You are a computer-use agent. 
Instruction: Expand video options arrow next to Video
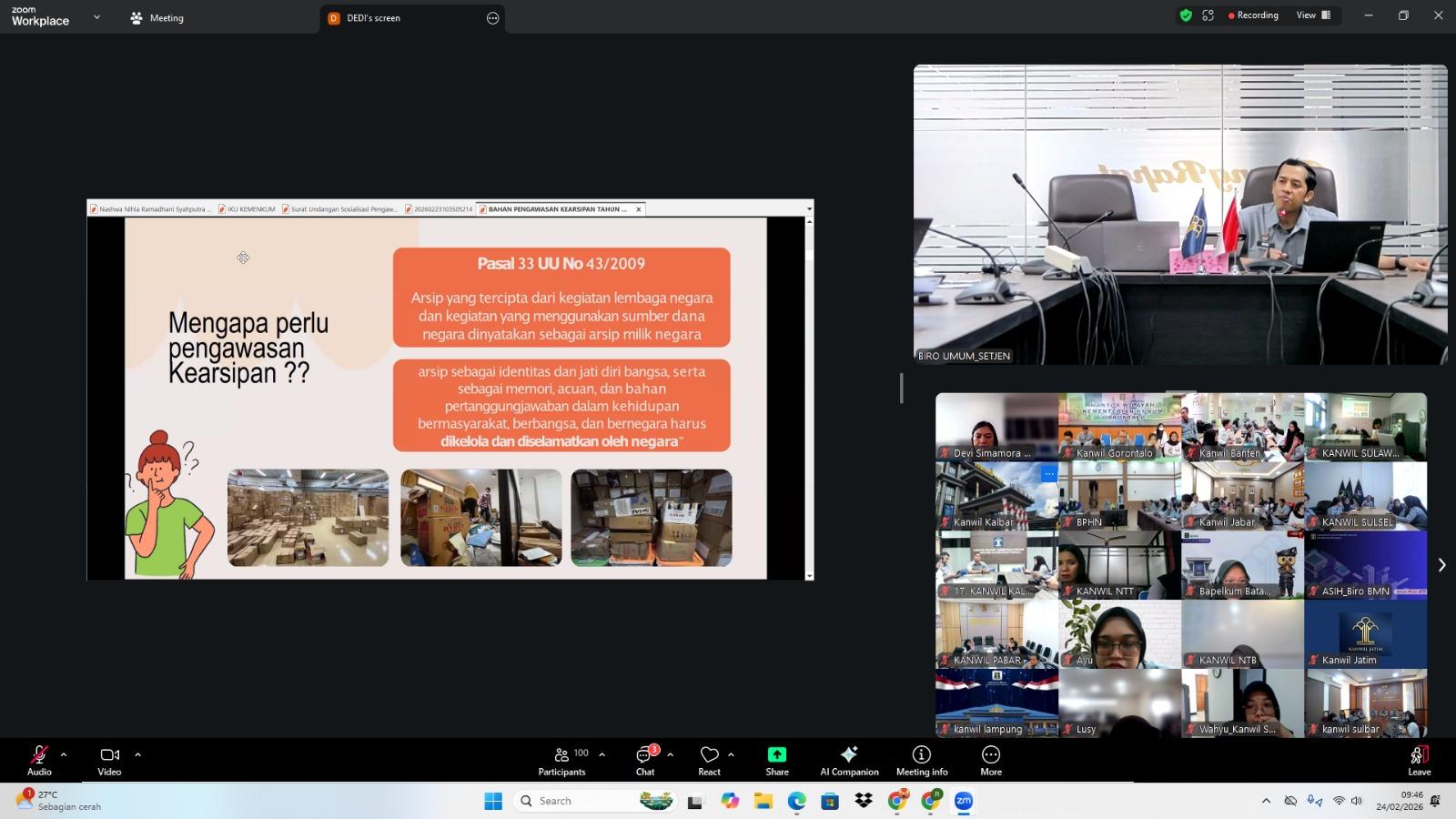[x=138, y=754]
